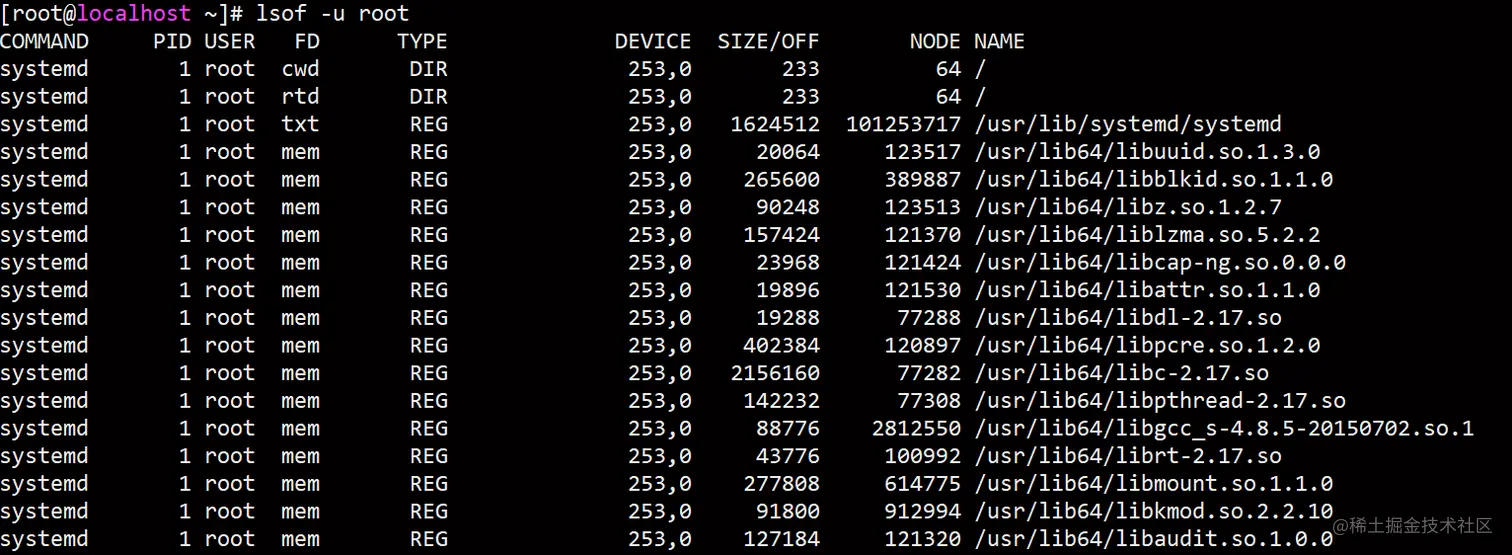Click the command text 'lsof -u root'
The width and height of the screenshot is (1512, 555).
pyautogui.click(x=333, y=14)
